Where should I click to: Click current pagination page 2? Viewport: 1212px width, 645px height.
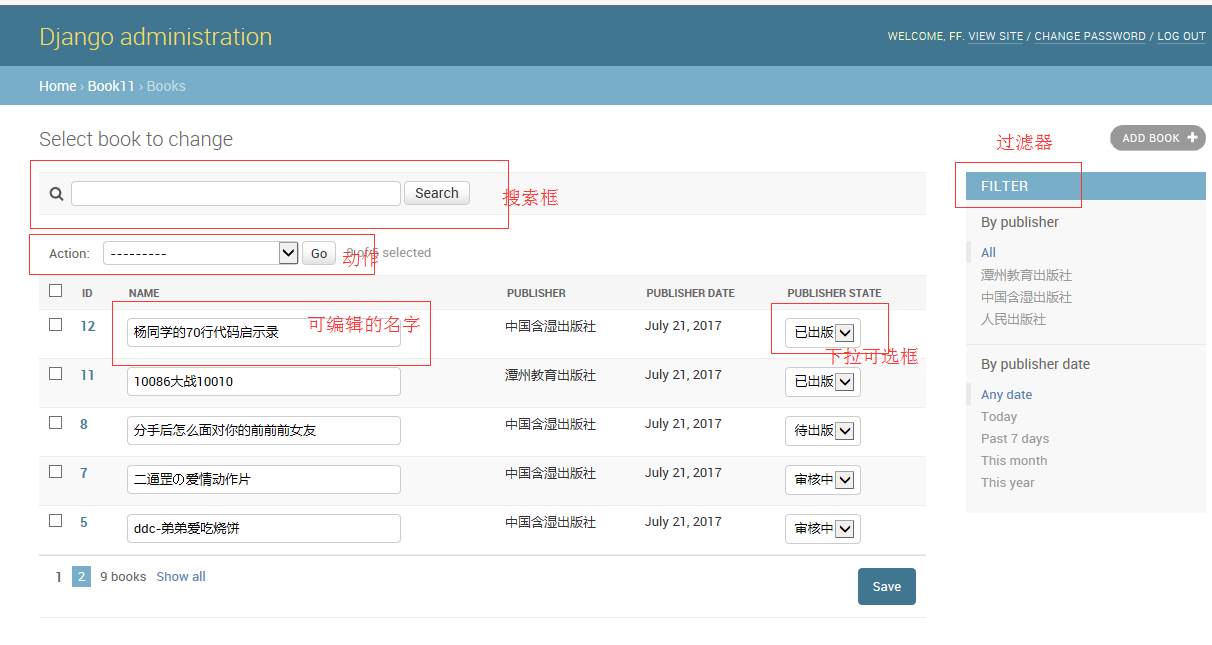[x=81, y=577]
